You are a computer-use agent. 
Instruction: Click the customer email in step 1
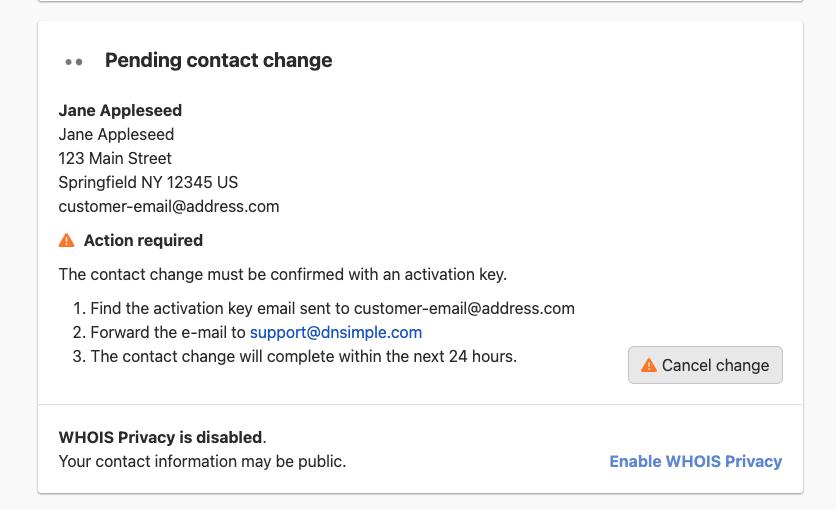[464, 308]
